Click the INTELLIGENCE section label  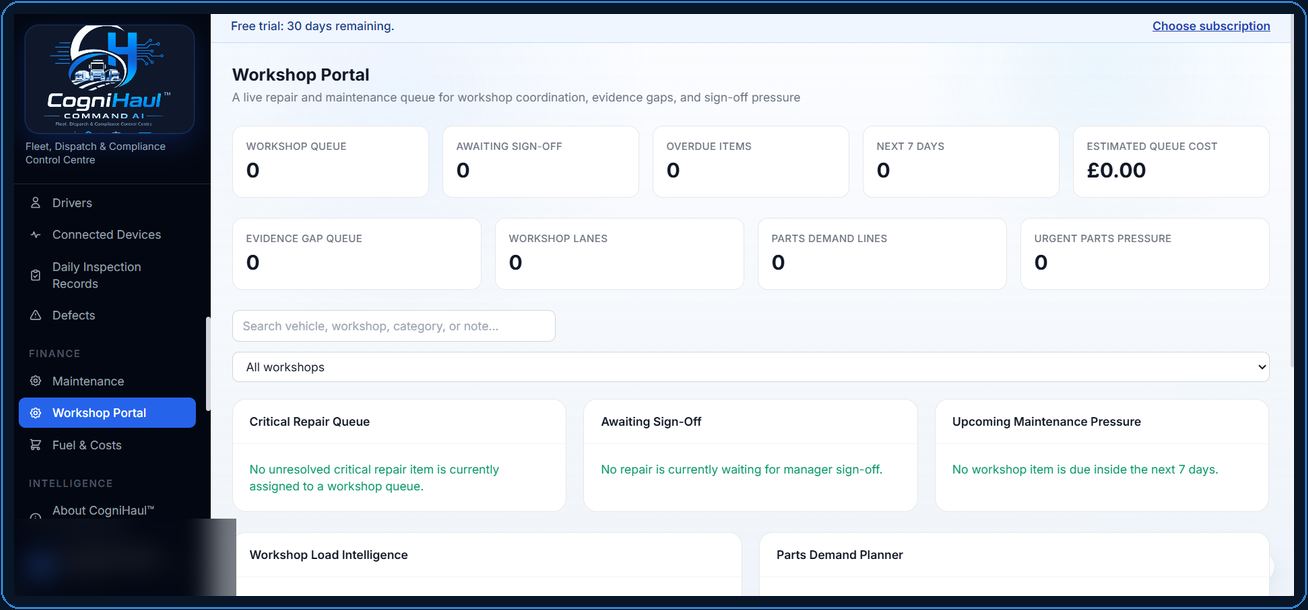click(70, 484)
